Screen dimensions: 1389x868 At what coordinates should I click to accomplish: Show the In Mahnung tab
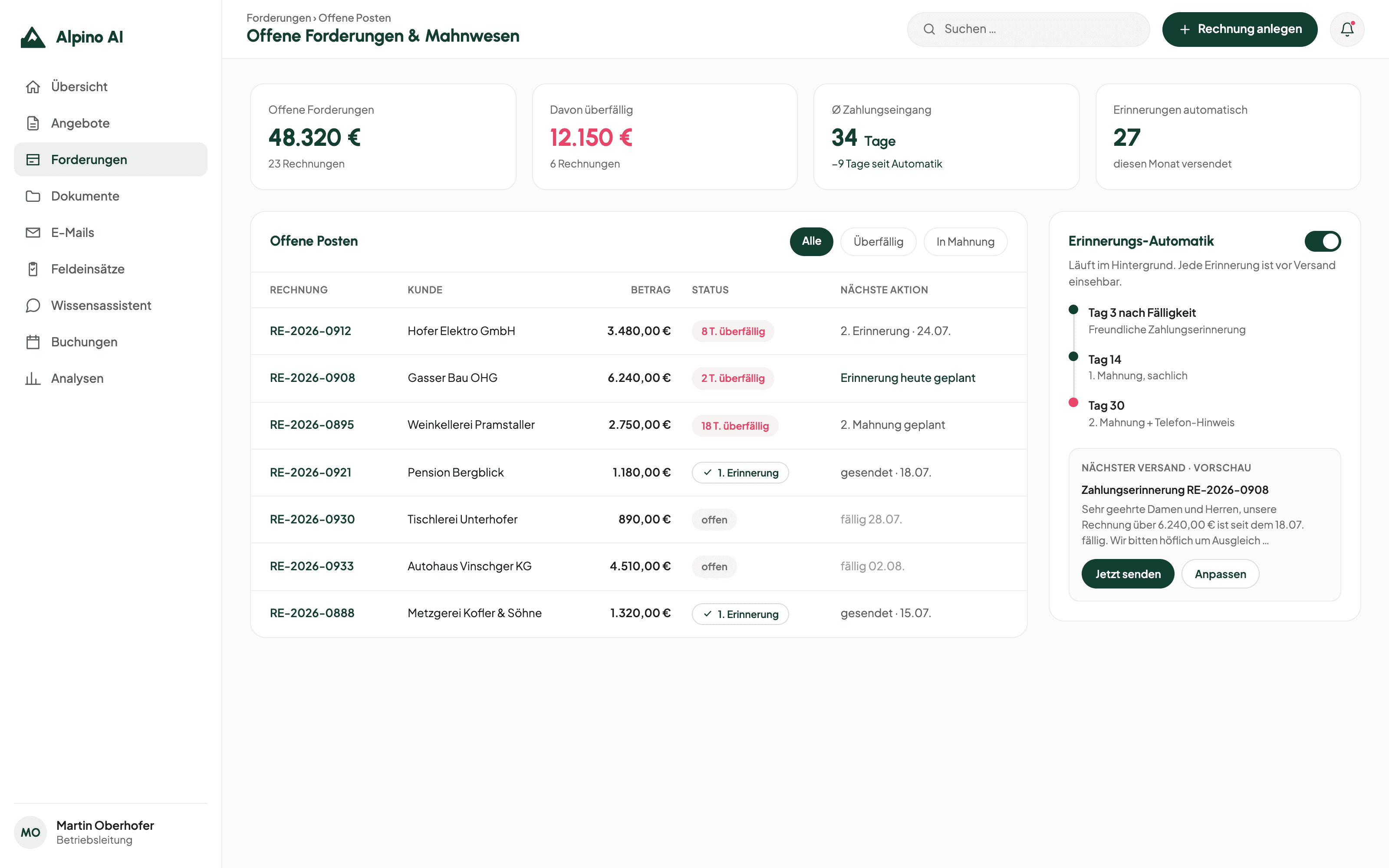click(965, 242)
